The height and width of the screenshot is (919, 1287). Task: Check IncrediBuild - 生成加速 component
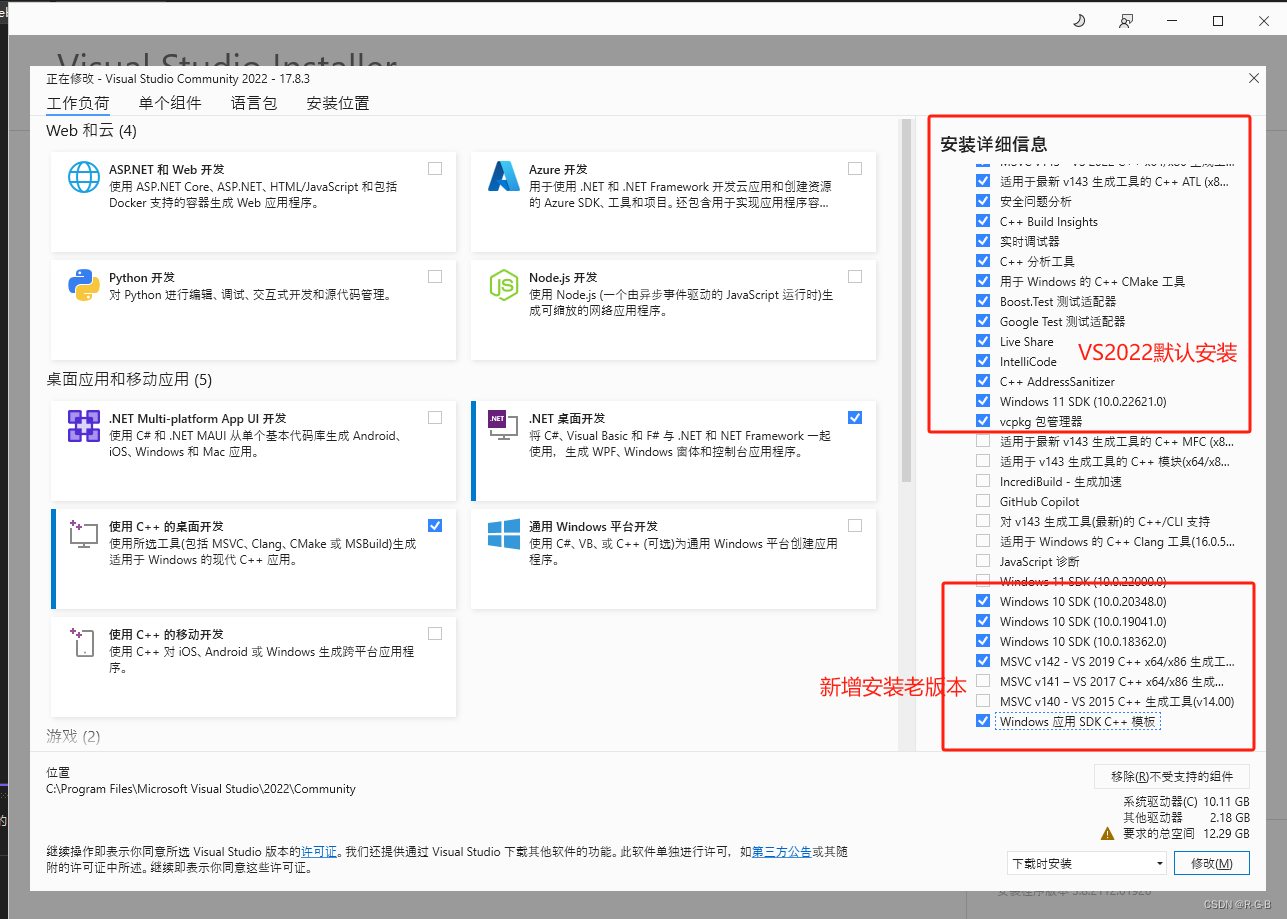pos(983,481)
